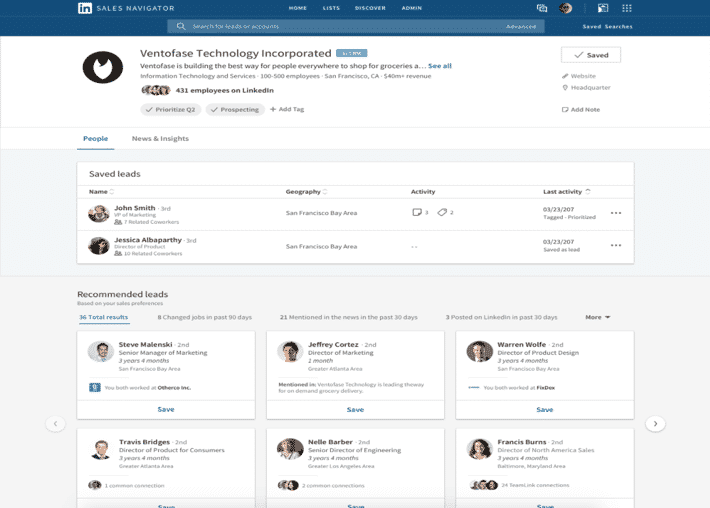Open the HOME menu item
Viewport: 710px width, 508px height.
click(x=297, y=8)
